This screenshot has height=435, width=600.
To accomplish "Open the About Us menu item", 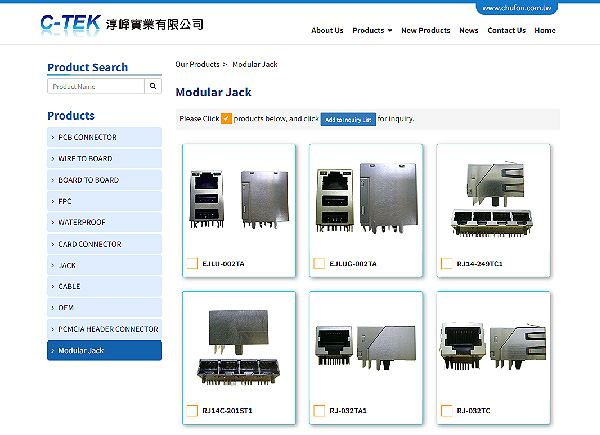I will 327,31.
